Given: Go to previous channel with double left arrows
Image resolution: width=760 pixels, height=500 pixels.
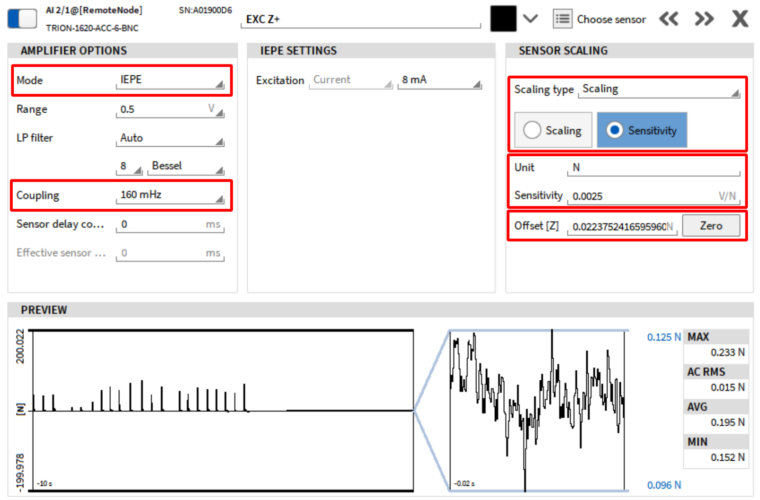Looking at the screenshot, I should [669, 18].
